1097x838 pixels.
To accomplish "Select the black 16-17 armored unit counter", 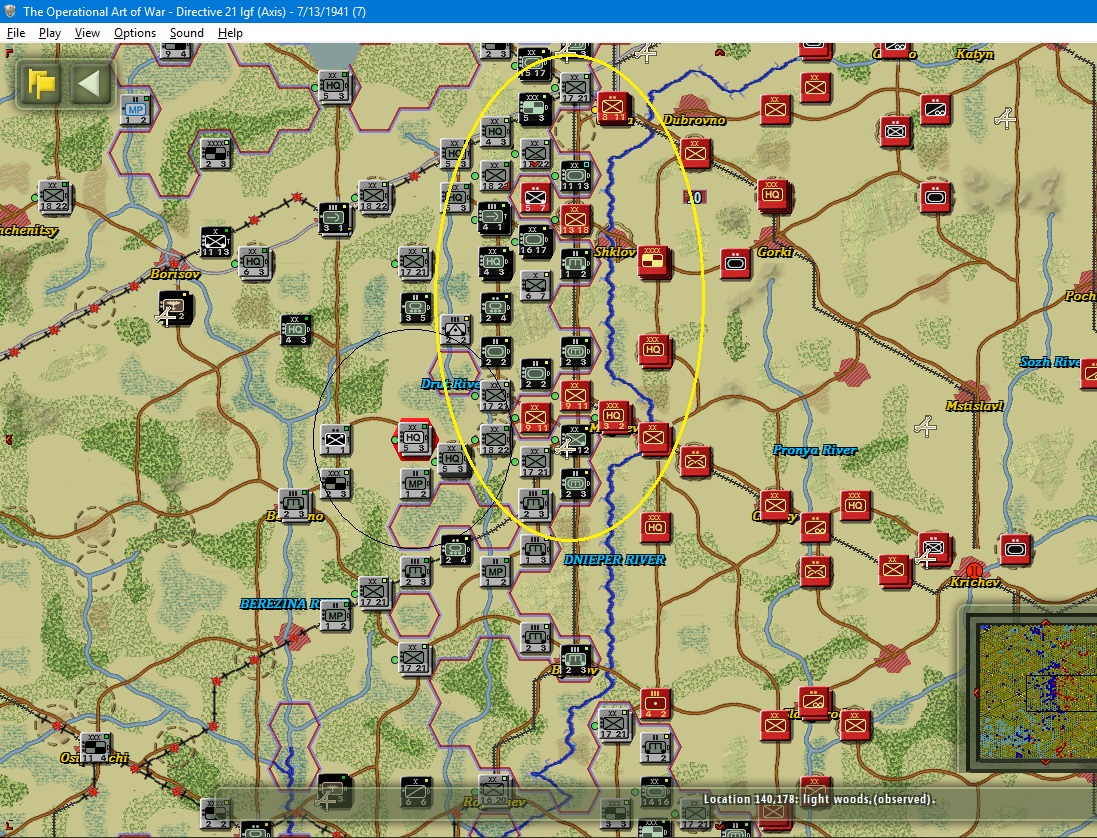I will click(535, 240).
